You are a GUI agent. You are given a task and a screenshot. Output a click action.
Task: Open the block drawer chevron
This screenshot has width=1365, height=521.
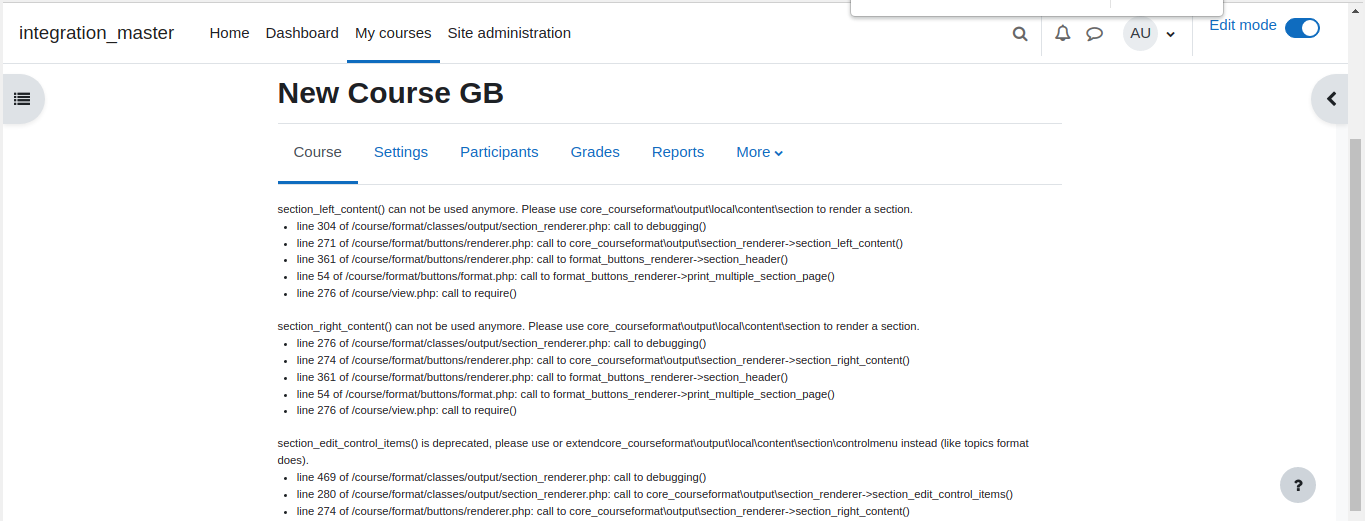[x=1331, y=99]
